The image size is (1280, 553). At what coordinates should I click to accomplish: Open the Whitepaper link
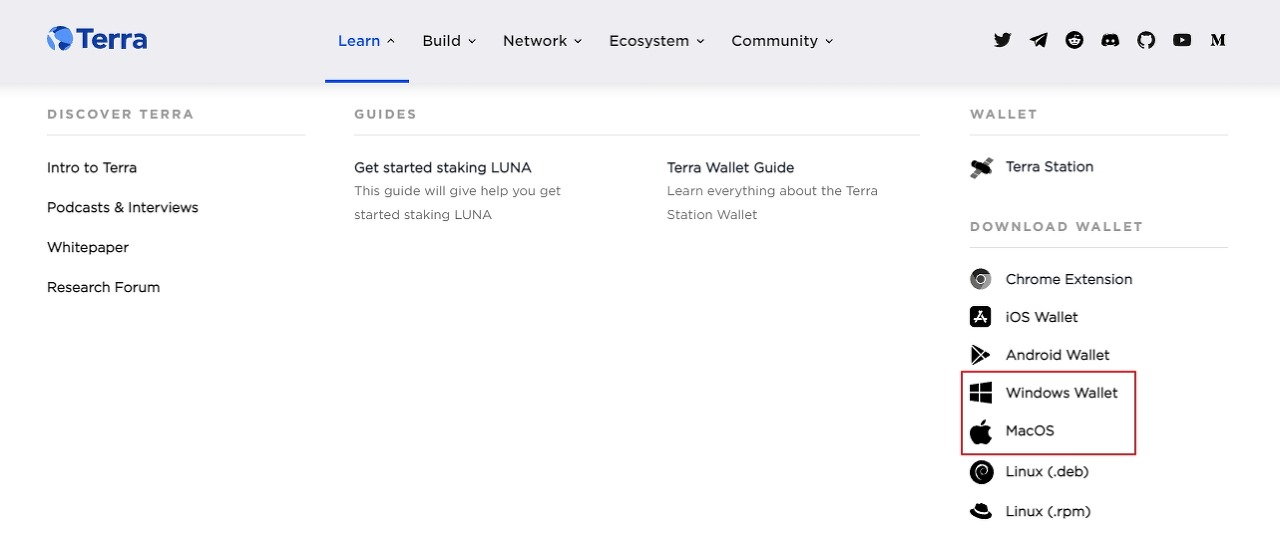88,247
